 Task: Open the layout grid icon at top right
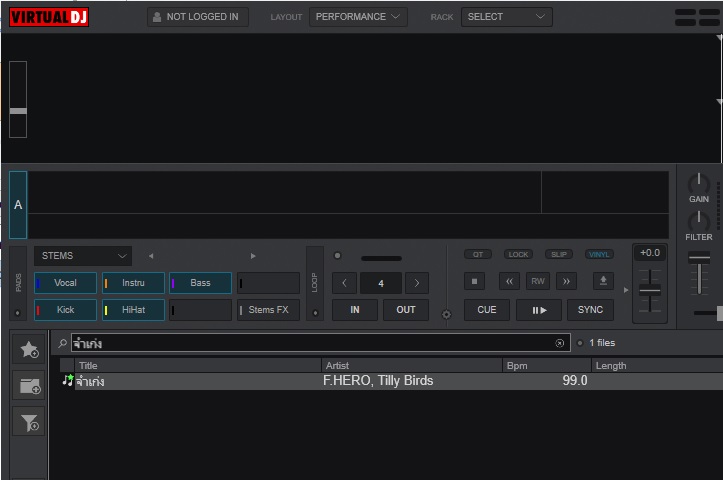tap(697, 17)
